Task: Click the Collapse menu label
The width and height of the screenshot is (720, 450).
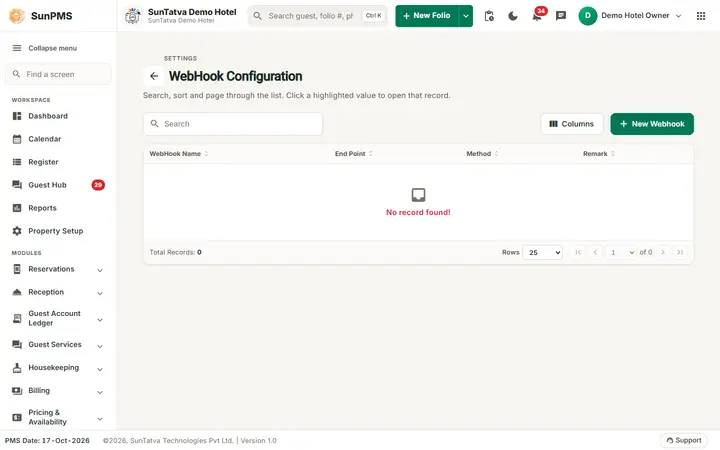Action: tap(53, 48)
